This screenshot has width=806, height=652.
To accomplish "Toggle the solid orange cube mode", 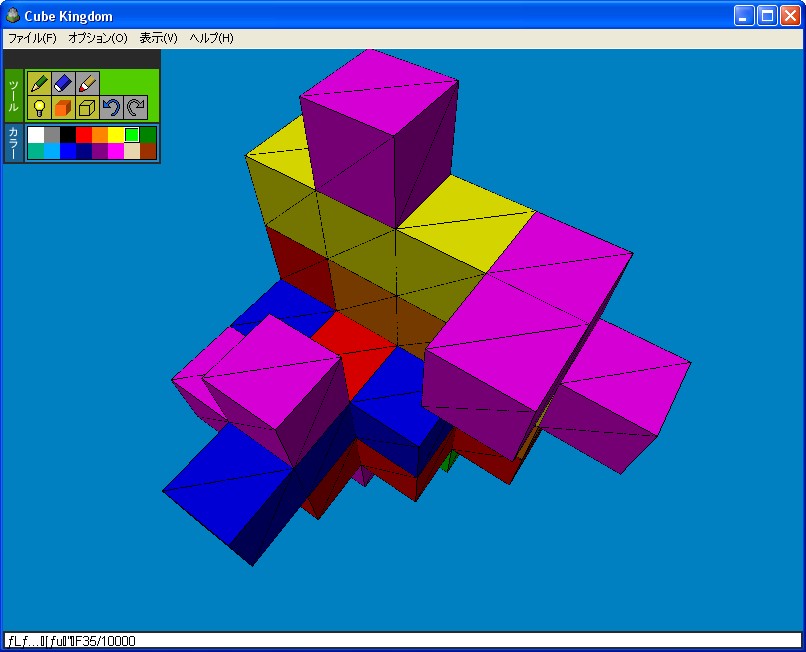I will tap(63, 108).
